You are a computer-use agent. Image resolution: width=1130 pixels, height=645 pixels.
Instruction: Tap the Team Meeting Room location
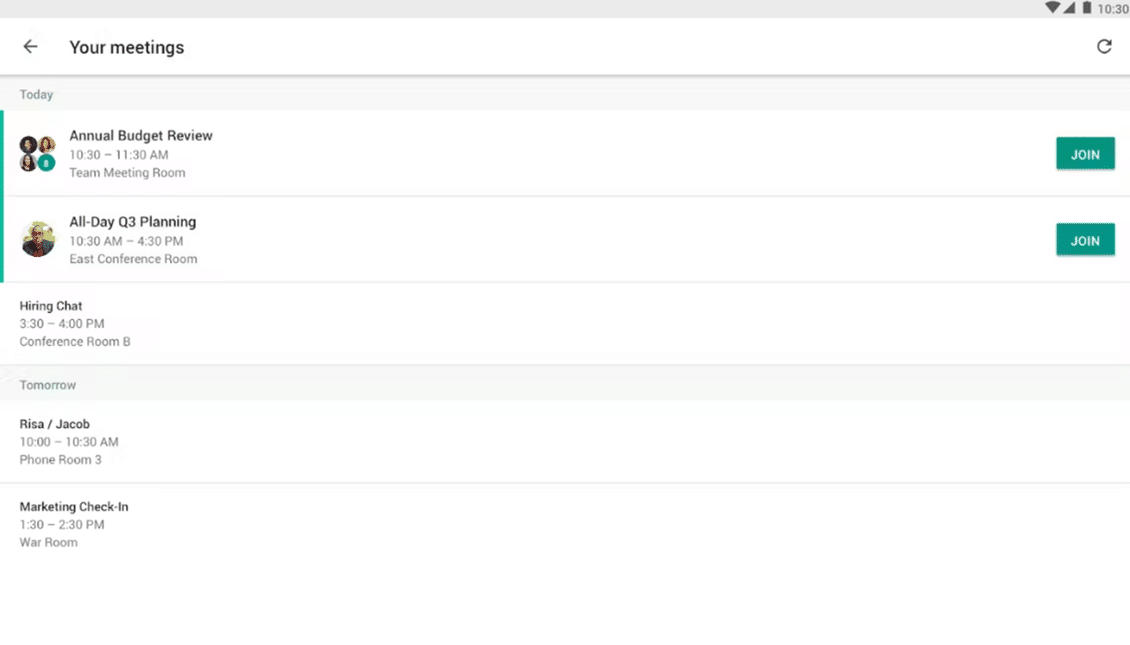click(x=127, y=173)
